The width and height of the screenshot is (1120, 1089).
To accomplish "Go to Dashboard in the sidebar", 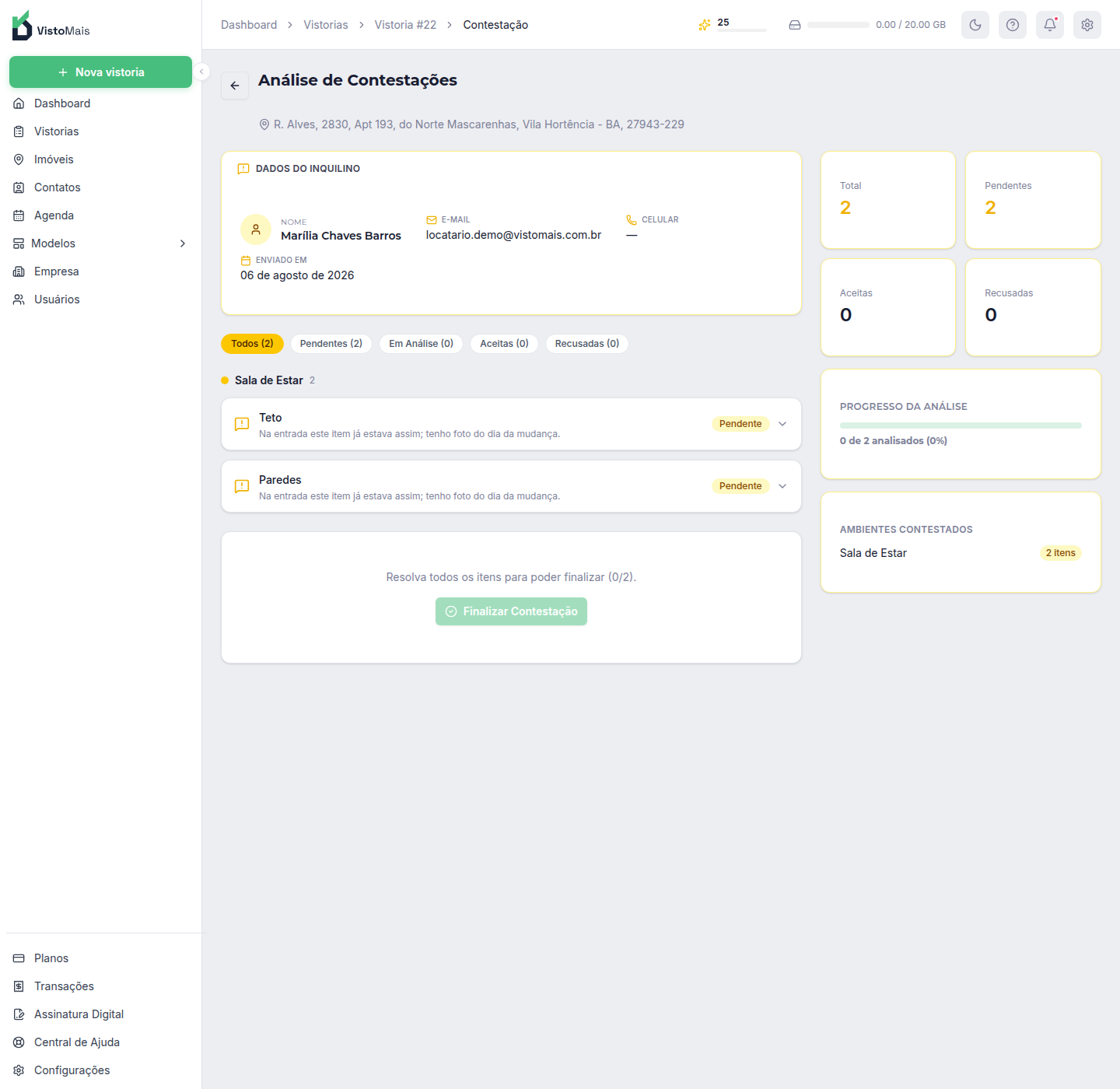I will (x=100, y=103).
